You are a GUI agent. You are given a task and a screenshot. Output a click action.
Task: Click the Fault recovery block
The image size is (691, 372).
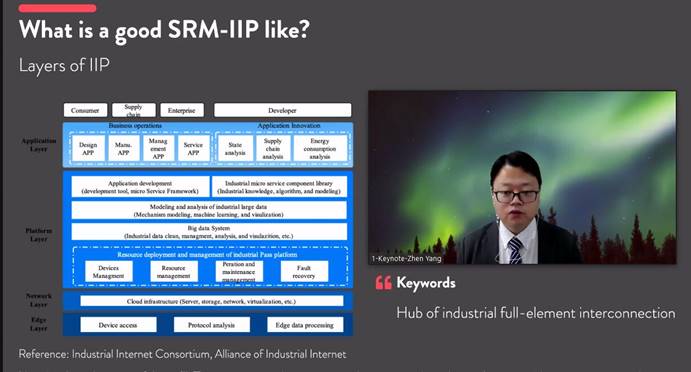click(x=304, y=272)
